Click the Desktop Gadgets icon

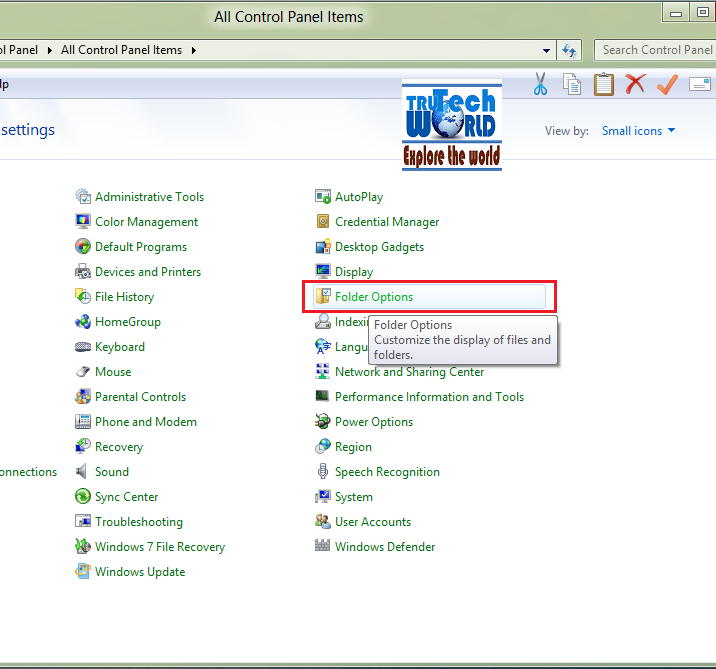click(x=323, y=247)
